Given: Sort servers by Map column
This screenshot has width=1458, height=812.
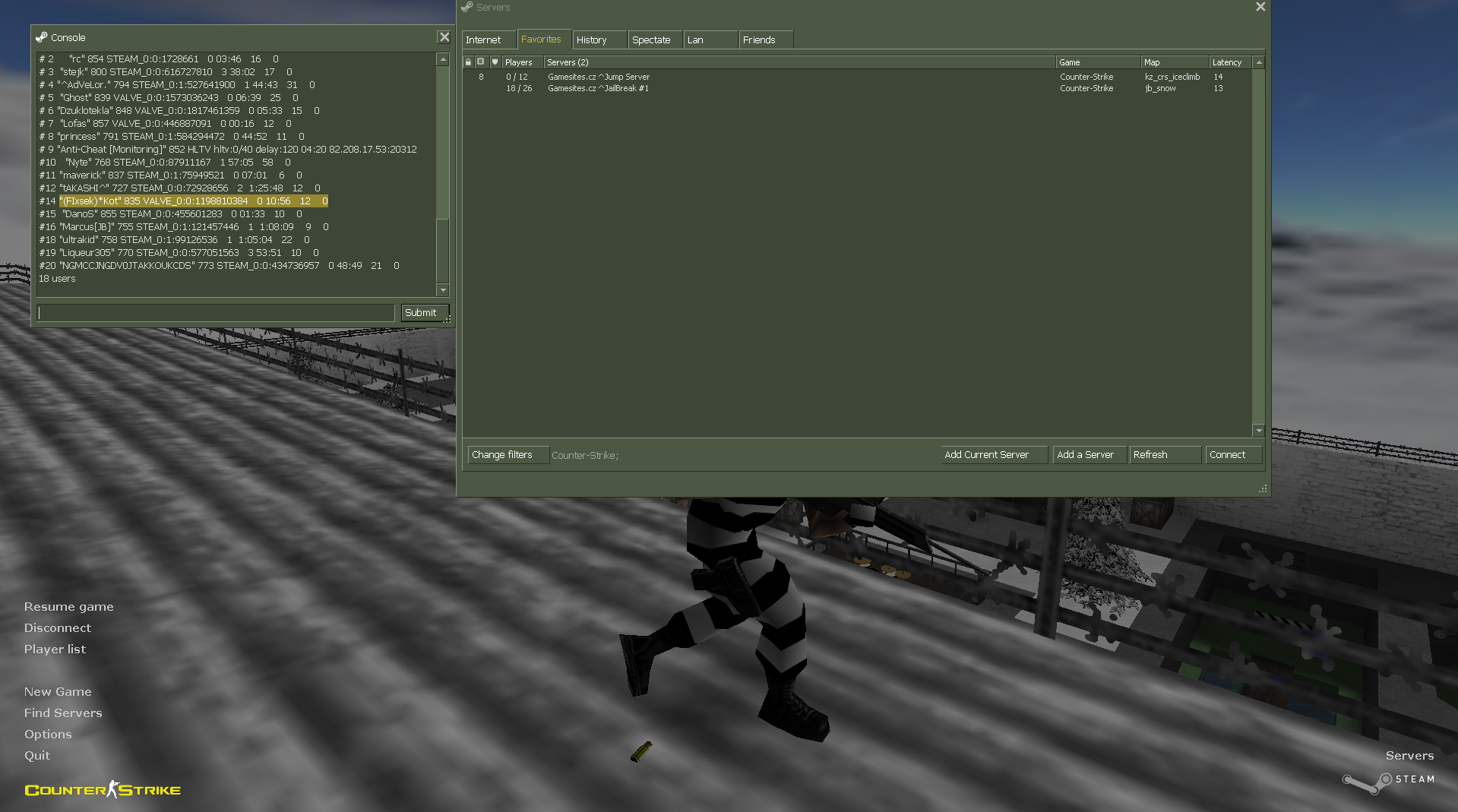Looking at the screenshot, I should 1175,62.
